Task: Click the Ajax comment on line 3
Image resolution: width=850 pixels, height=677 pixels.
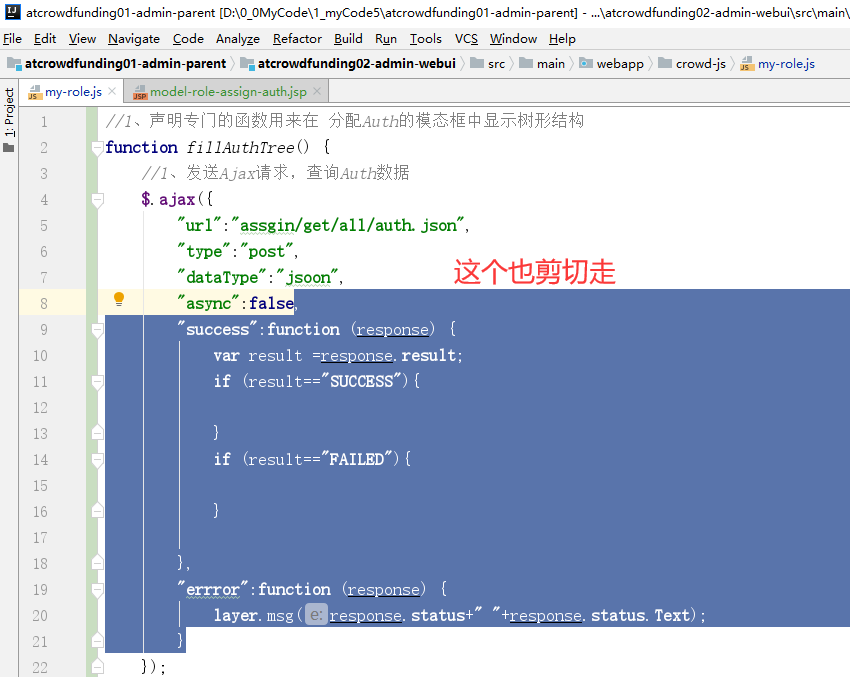Action: coord(275,173)
